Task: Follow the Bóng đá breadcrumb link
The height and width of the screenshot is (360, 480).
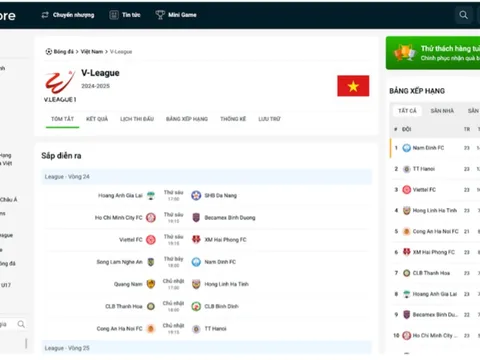Action: pyautogui.click(x=64, y=52)
